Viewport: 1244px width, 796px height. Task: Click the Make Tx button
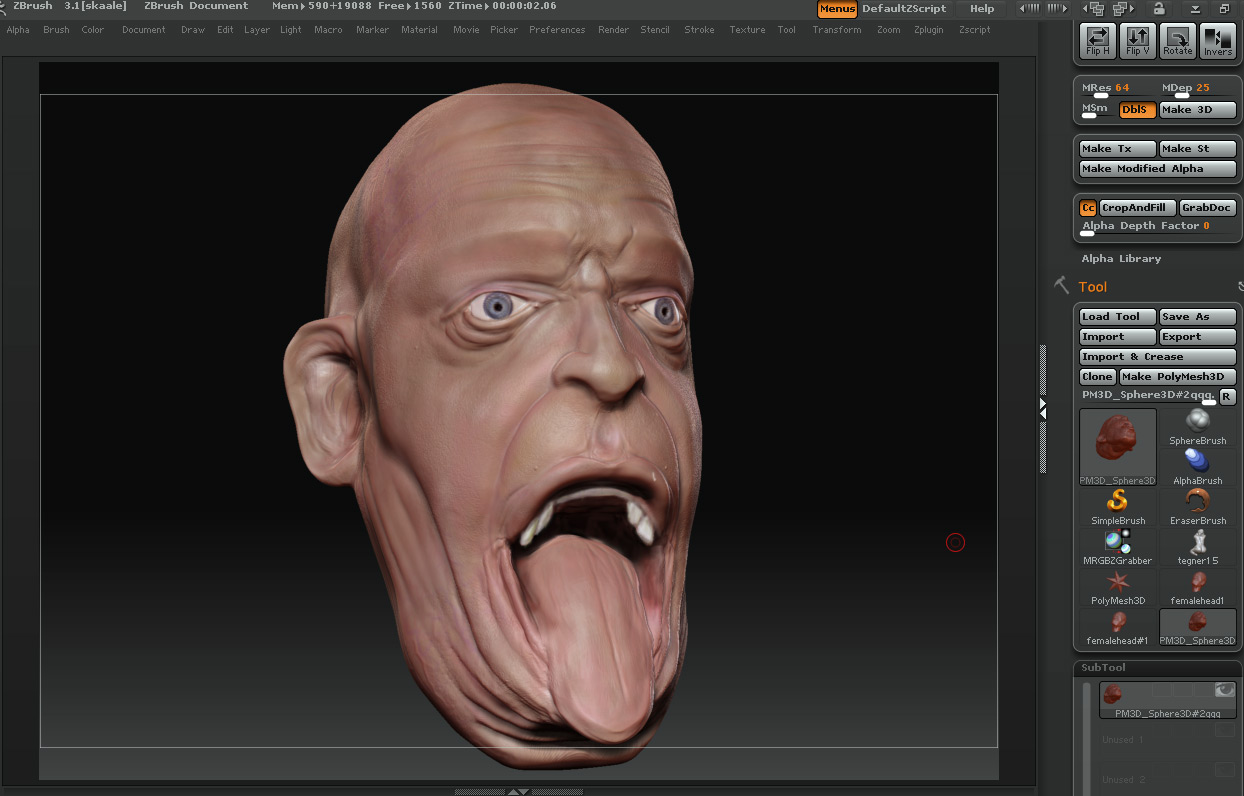(1118, 149)
